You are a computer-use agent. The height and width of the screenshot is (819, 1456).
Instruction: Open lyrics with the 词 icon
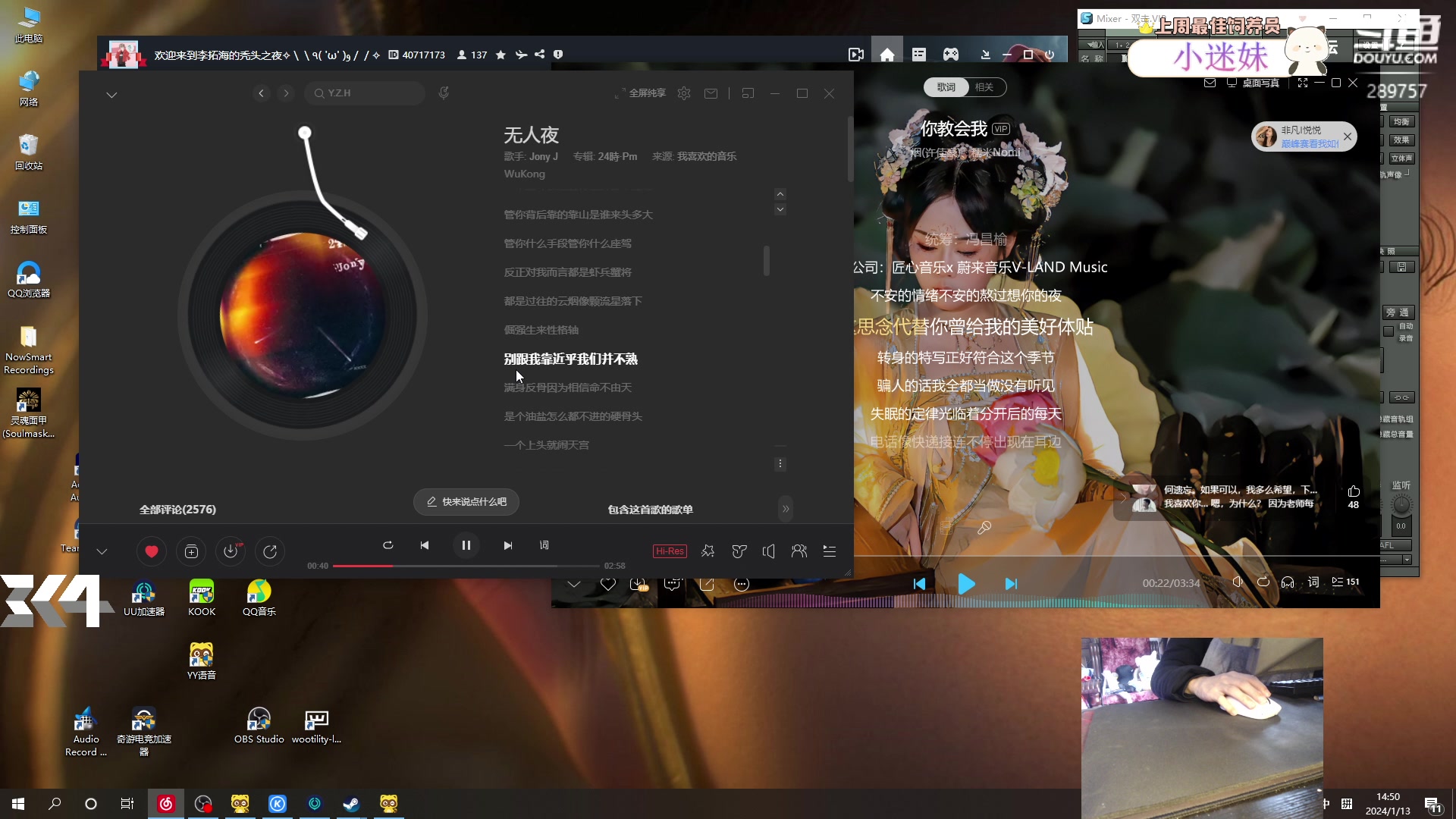pyautogui.click(x=544, y=544)
